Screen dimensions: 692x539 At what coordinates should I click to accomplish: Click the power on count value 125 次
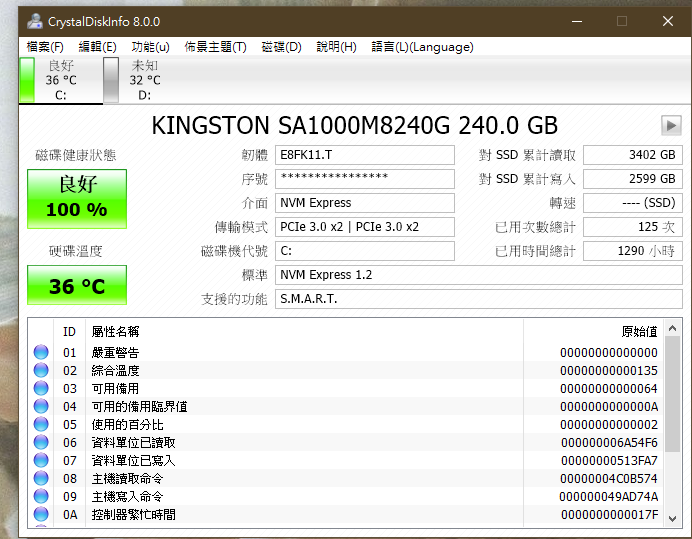[x=632, y=227]
